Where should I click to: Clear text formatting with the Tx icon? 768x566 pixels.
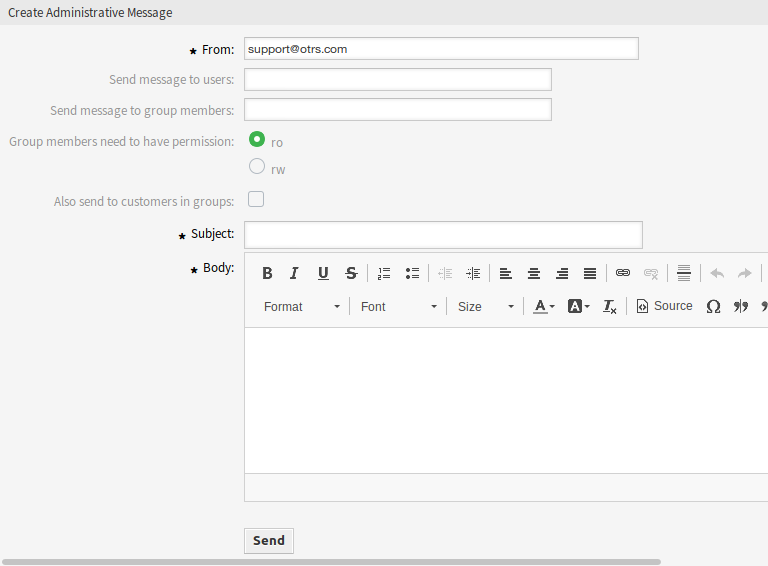click(609, 307)
